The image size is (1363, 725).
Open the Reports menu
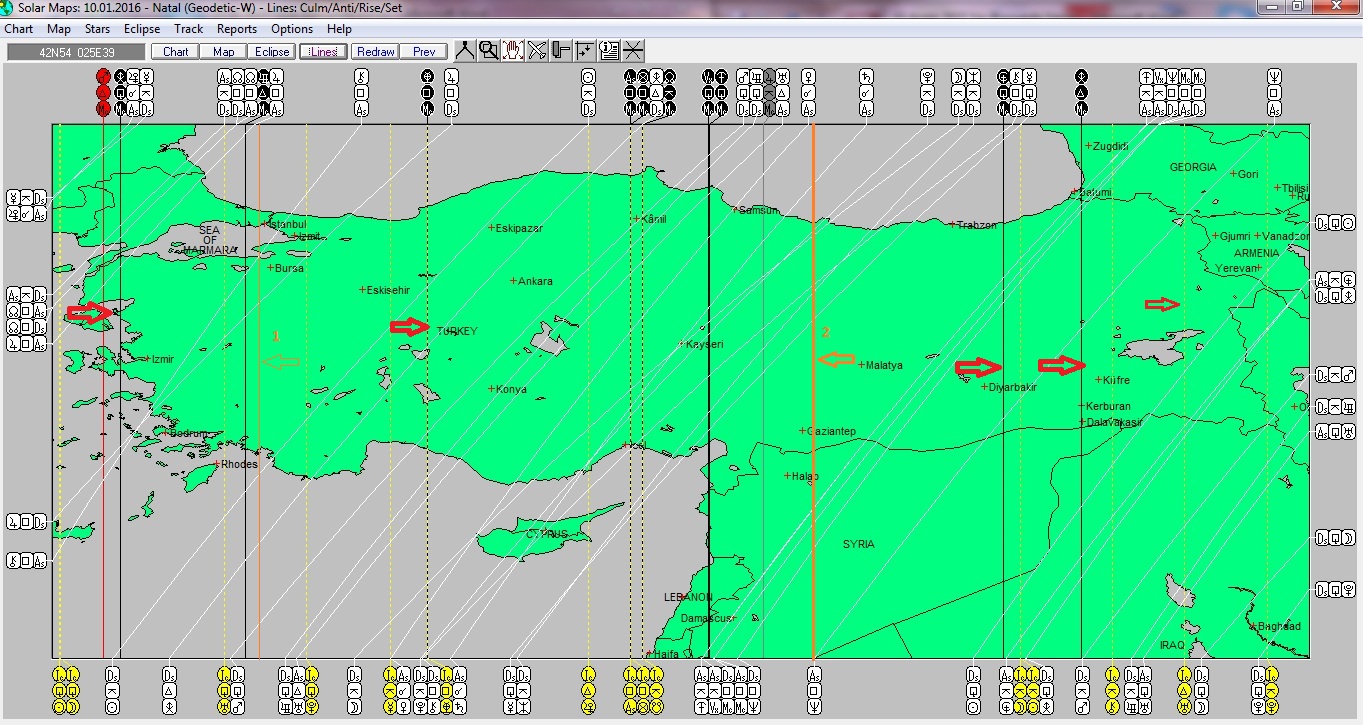pos(237,29)
